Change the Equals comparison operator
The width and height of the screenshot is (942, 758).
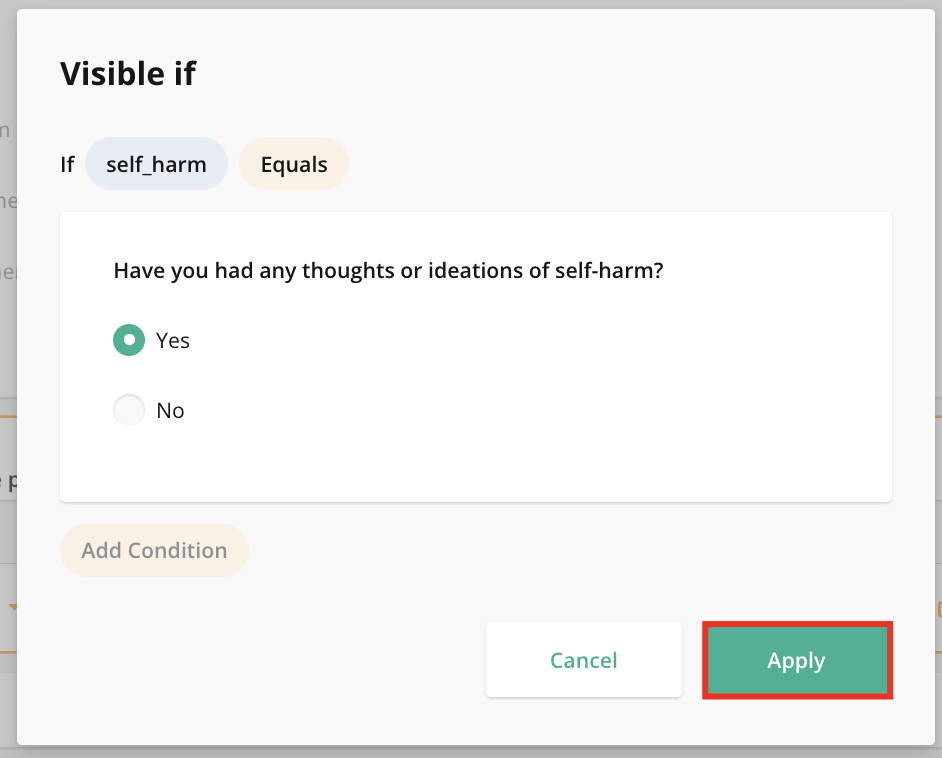click(293, 163)
